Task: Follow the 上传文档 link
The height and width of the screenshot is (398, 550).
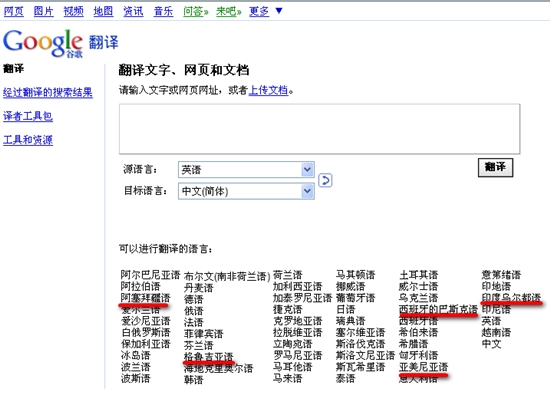Action: pyautogui.click(x=268, y=90)
